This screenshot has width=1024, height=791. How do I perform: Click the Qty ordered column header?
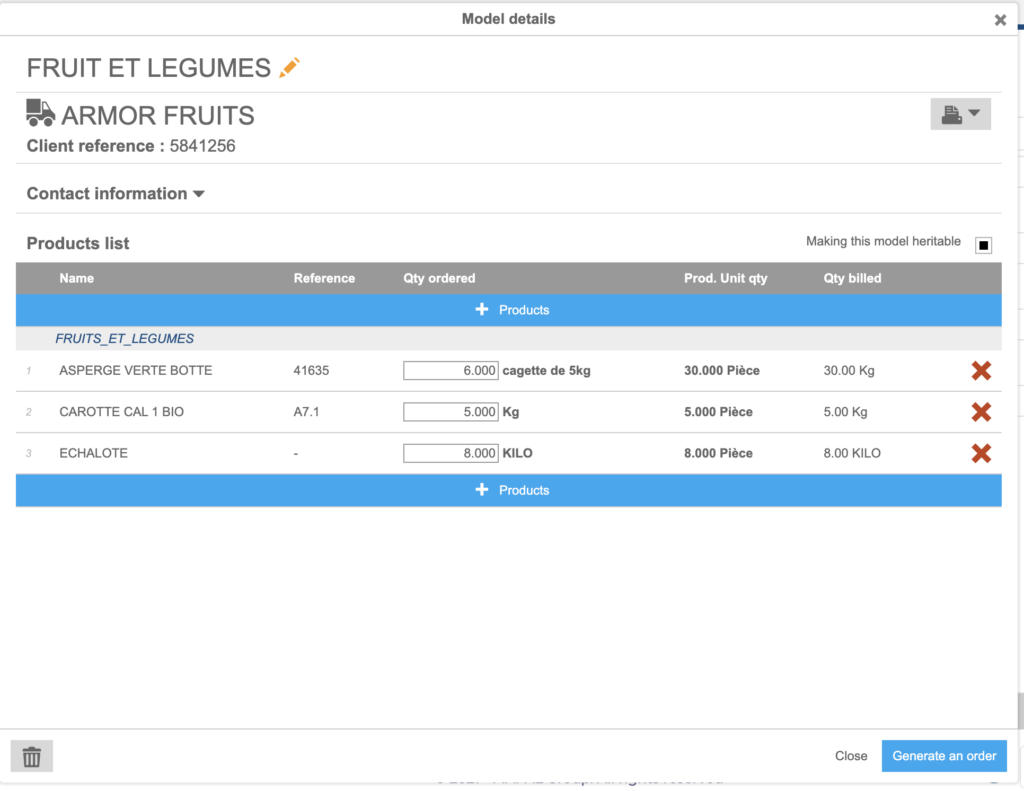[x=439, y=278]
